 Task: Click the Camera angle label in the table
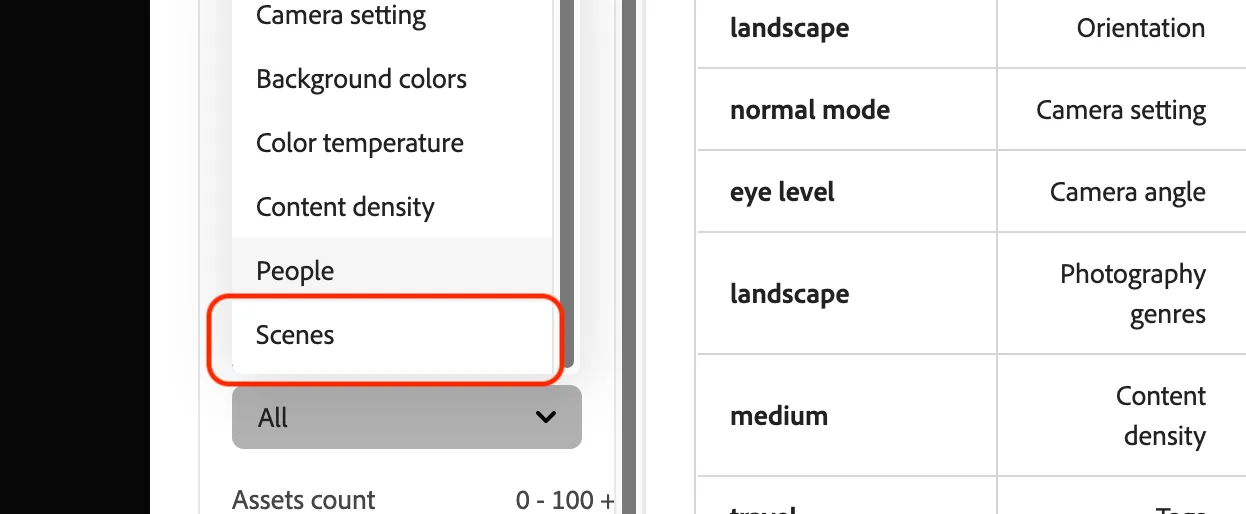[1128, 192]
